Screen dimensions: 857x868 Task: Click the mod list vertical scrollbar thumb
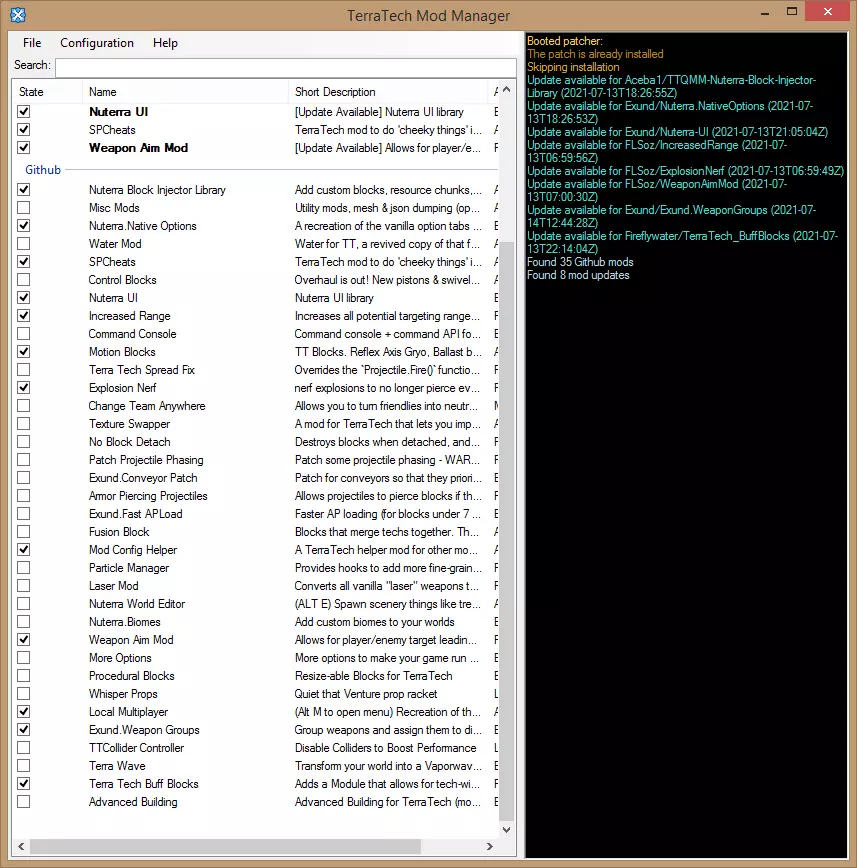click(x=506, y=530)
